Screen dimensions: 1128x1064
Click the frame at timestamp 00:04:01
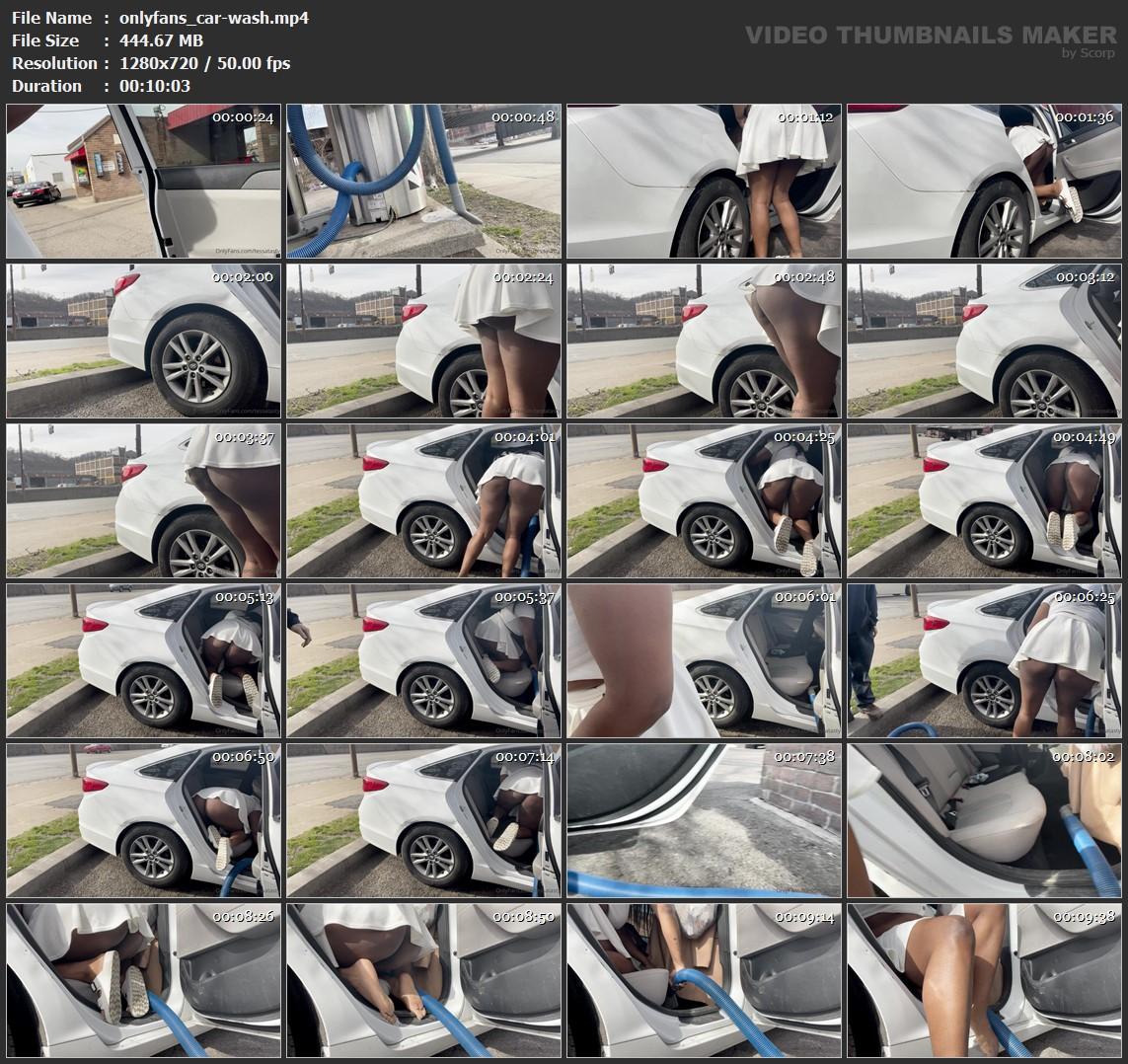(x=423, y=501)
